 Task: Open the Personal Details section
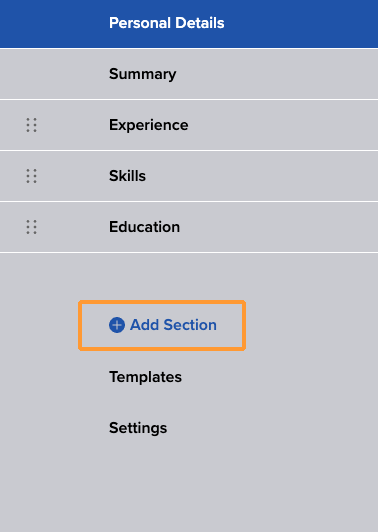click(x=189, y=23)
